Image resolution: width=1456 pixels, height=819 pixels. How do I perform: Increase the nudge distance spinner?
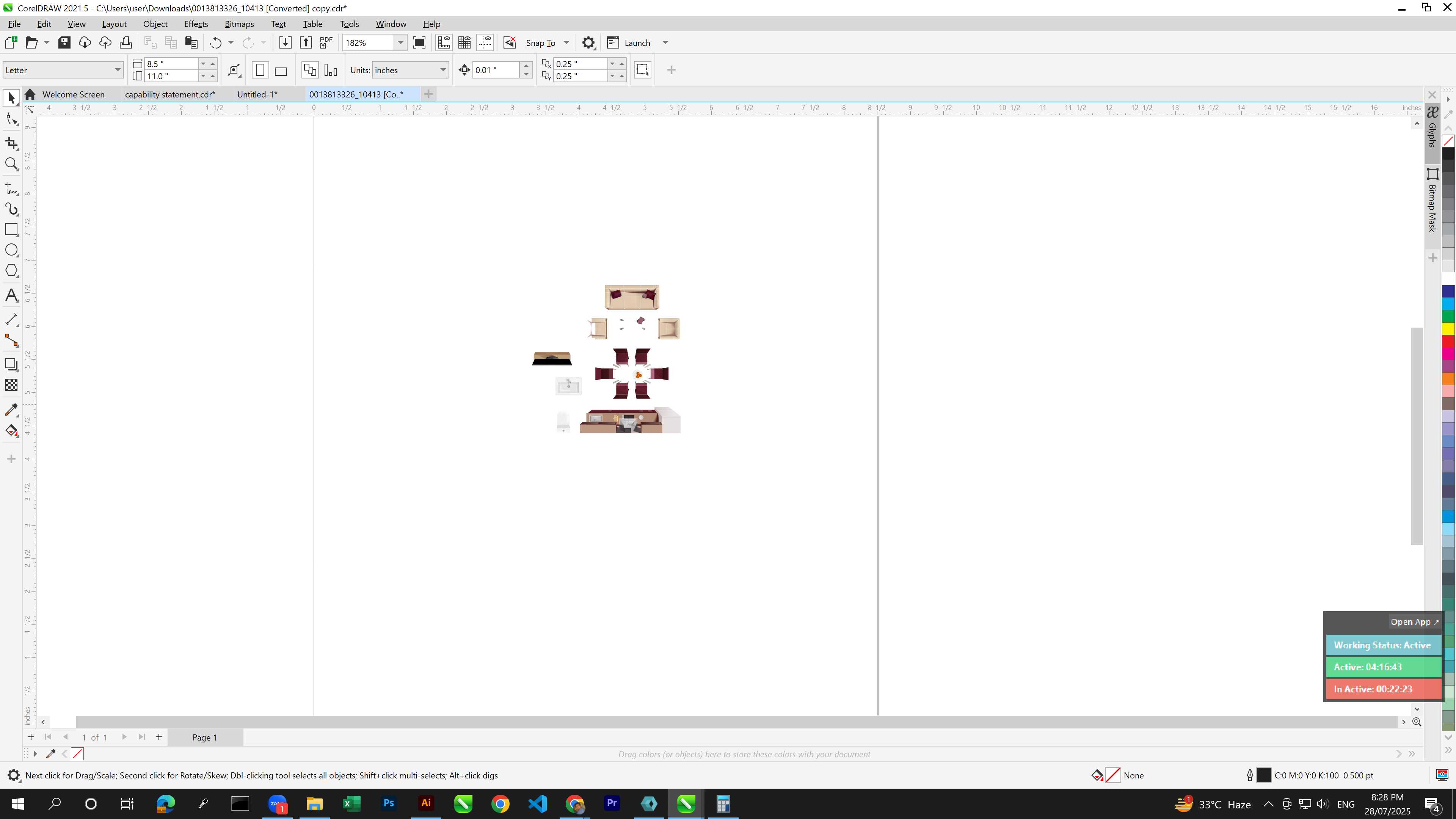click(x=526, y=65)
